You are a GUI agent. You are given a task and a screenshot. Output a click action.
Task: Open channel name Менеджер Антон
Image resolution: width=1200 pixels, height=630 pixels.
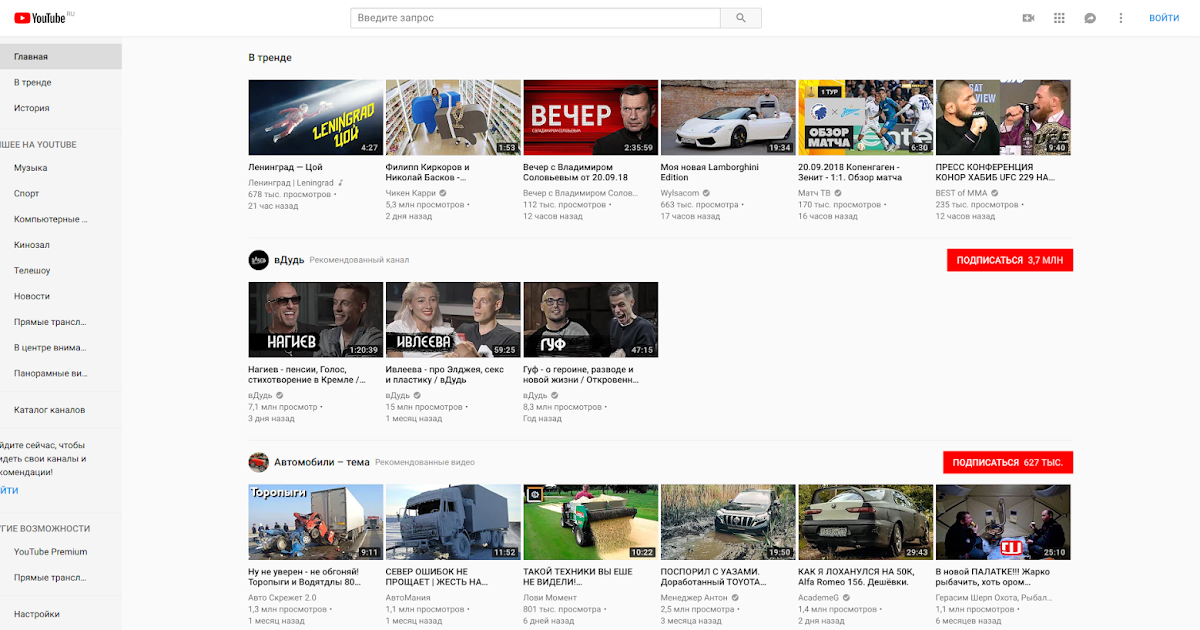694,597
